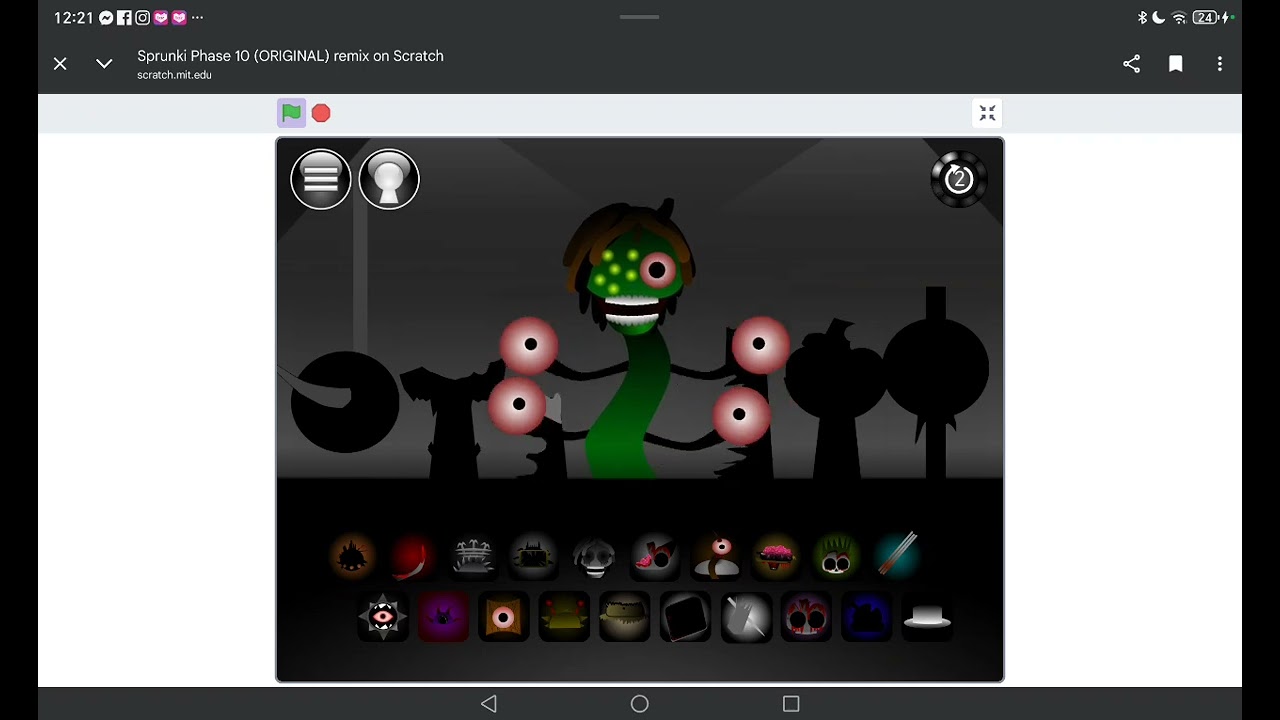The height and width of the screenshot is (720, 1280).
Task: Stop the project with the red stop sign
Action: (x=321, y=113)
